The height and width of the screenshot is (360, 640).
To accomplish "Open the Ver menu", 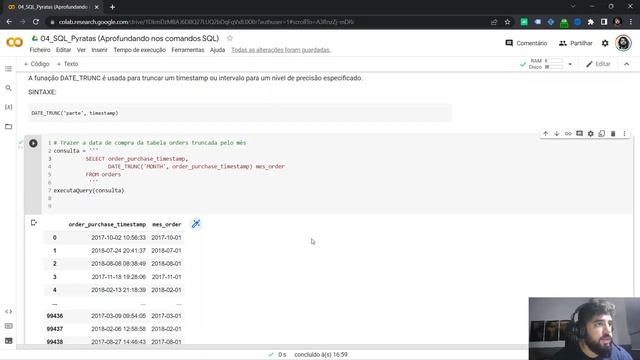I will [81, 50].
